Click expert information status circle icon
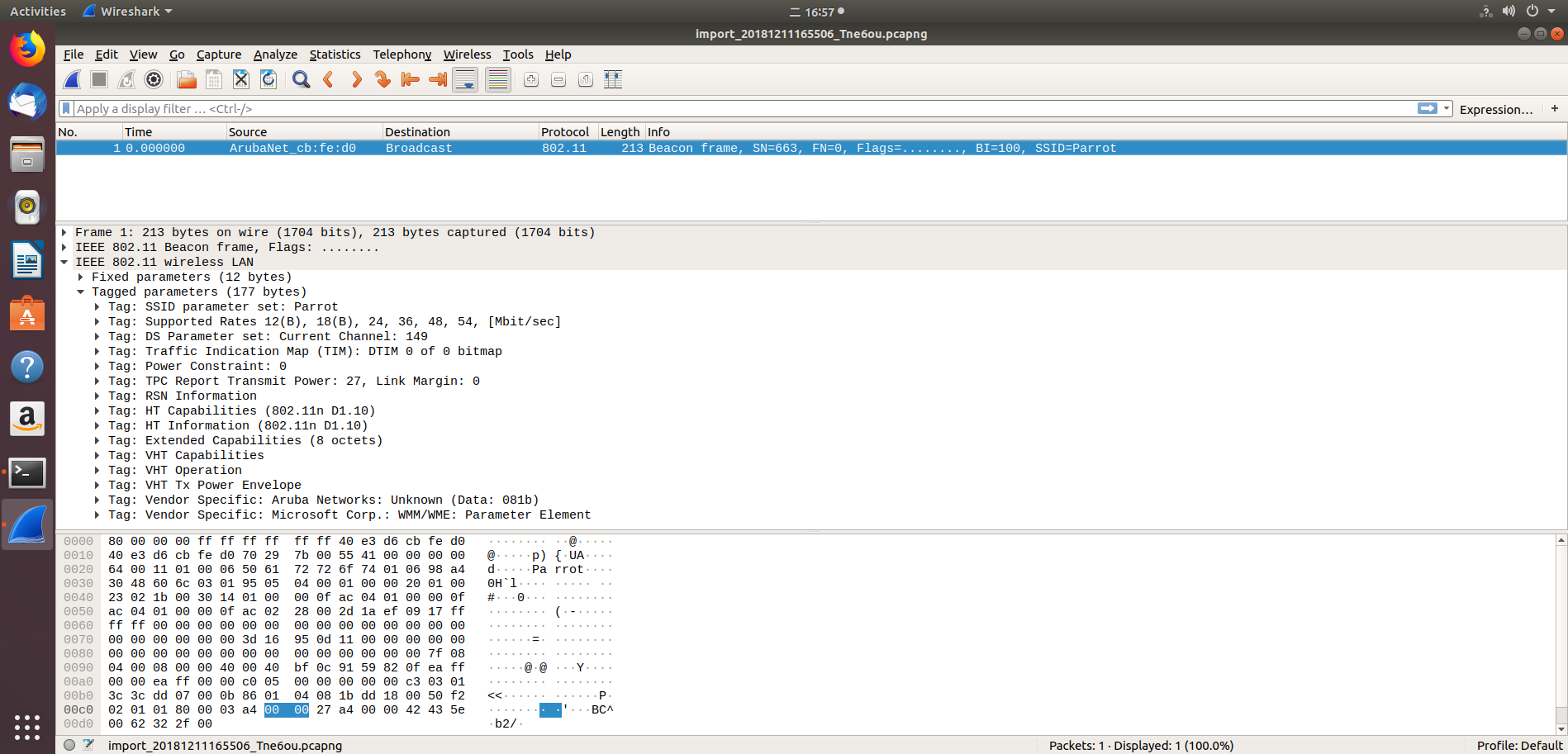The width and height of the screenshot is (1568, 754). point(69,745)
